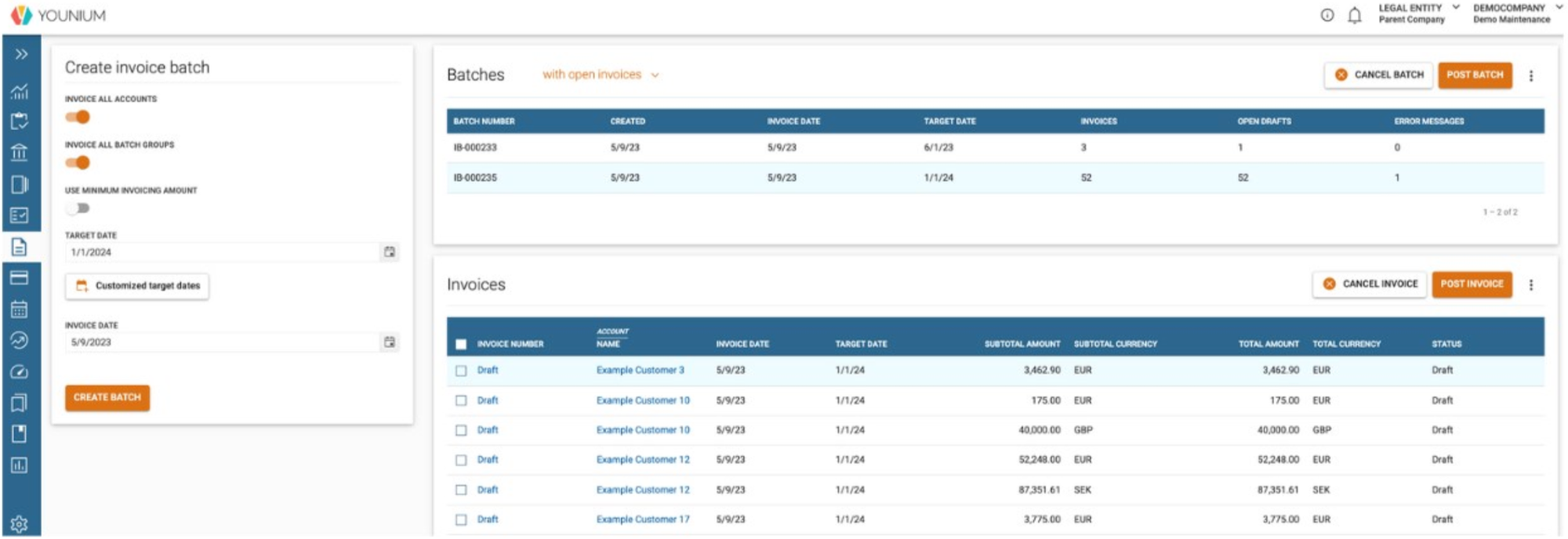Open the circular trend arrow icon in sidebar
Screen dimensions: 1568x539
point(20,340)
